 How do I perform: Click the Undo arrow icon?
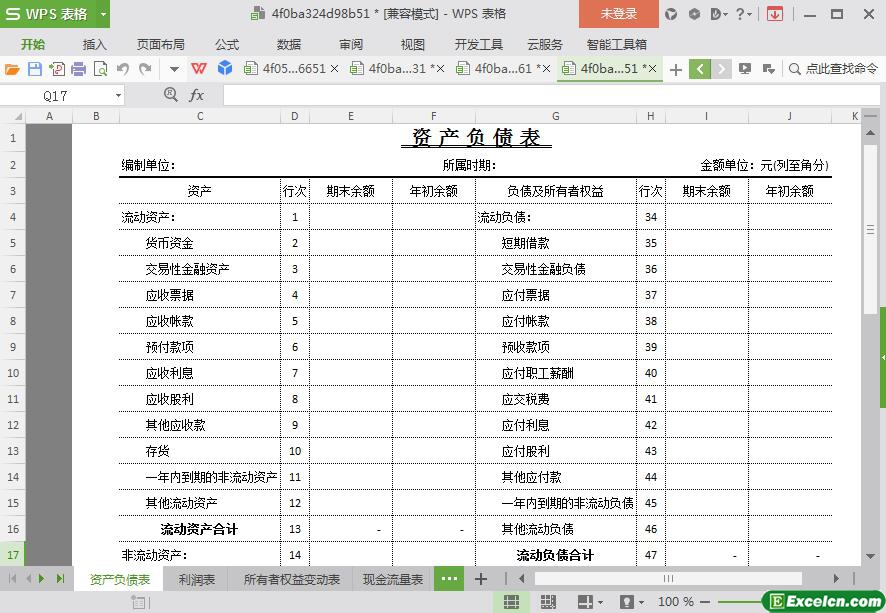point(122,69)
